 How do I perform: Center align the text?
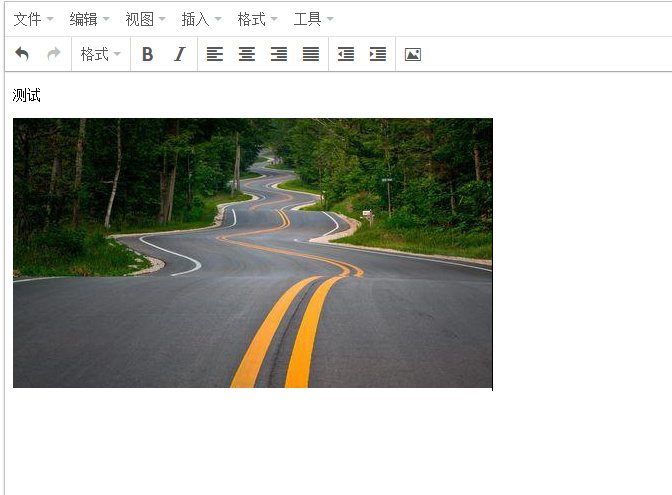pos(247,54)
